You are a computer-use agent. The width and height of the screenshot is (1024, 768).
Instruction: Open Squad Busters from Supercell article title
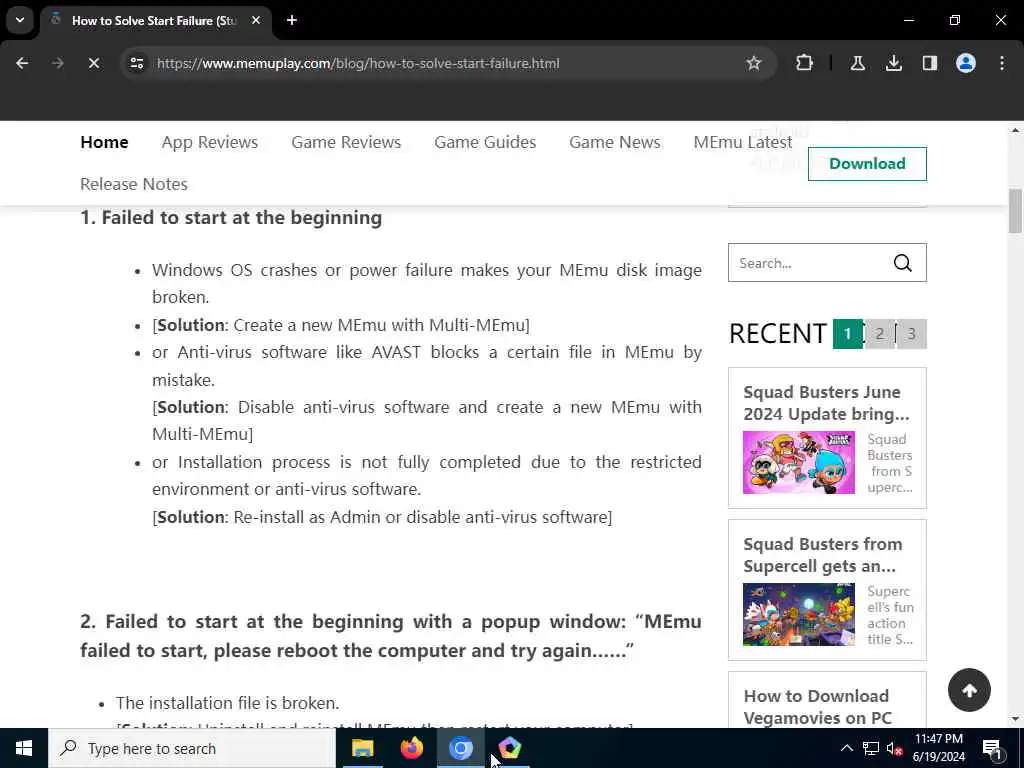click(823, 555)
